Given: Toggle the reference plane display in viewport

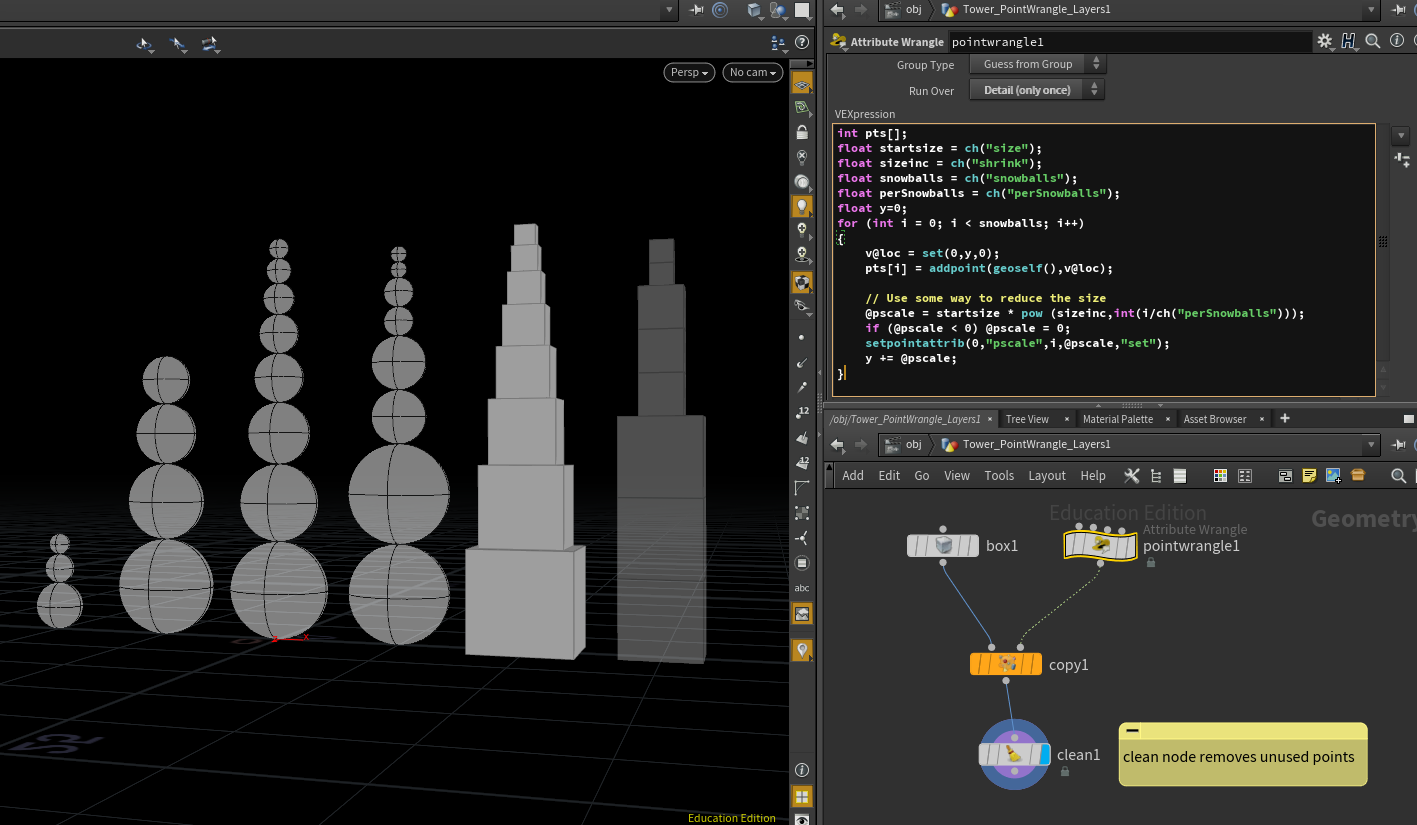Looking at the screenshot, I should (801, 86).
